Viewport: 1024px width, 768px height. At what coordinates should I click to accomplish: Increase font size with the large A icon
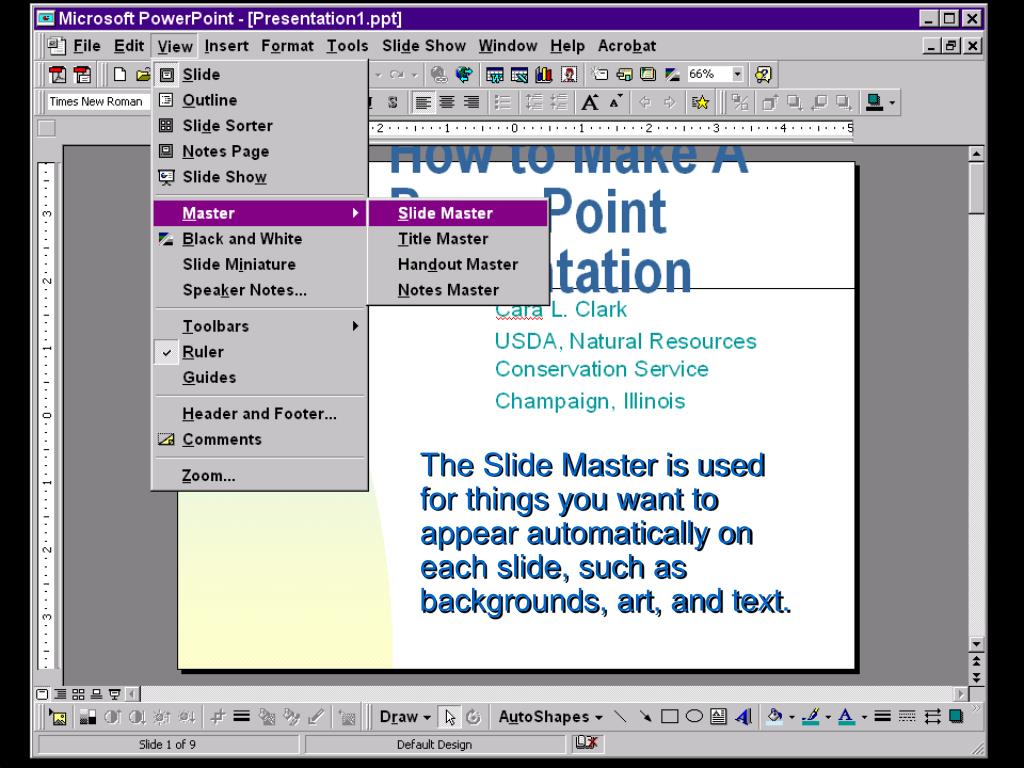(x=590, y=102)
